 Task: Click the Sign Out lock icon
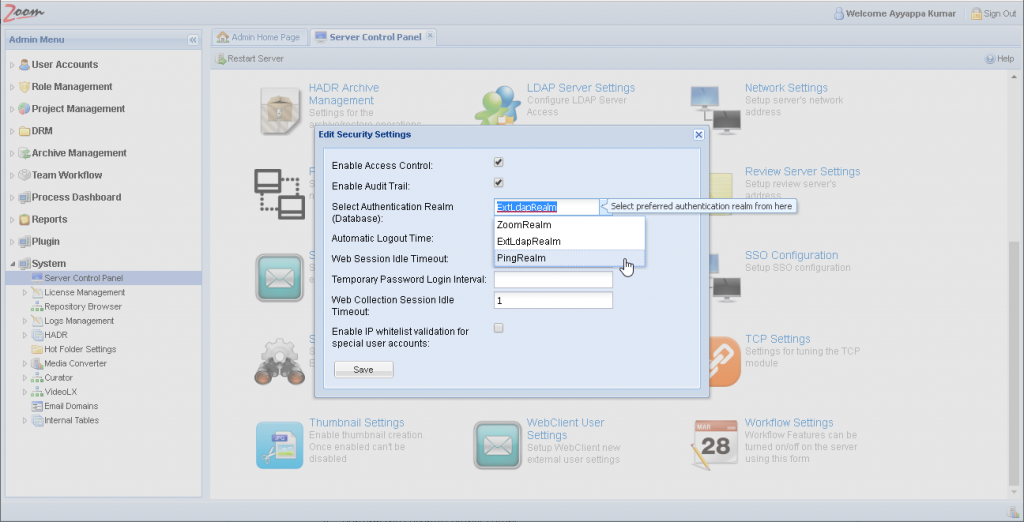pyautogui.click(x=976, y=13)
